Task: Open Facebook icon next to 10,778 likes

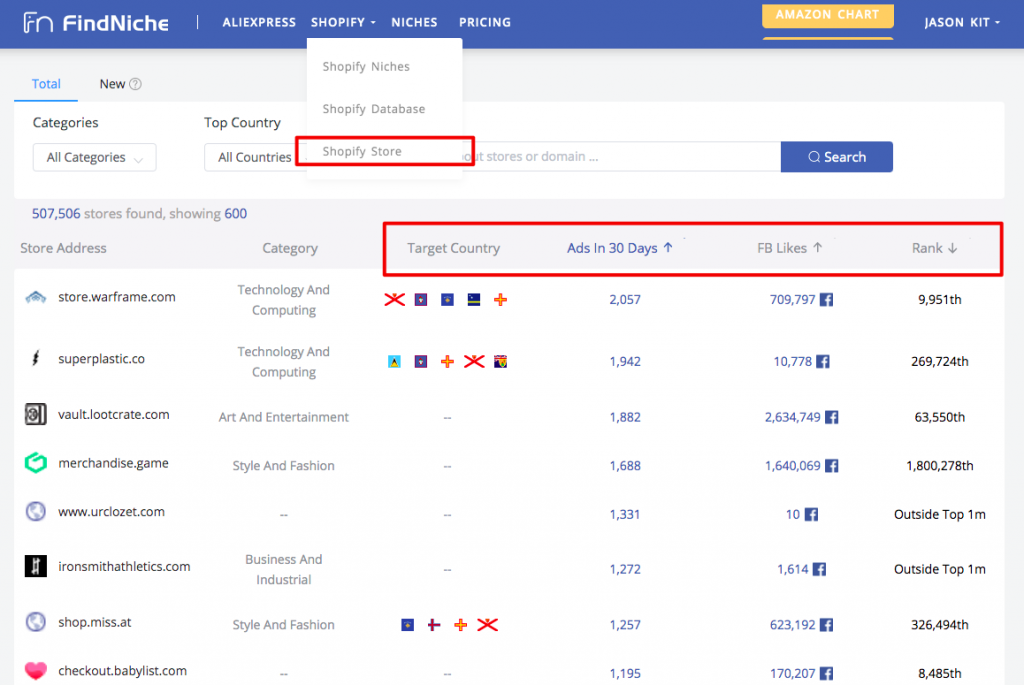Action: click(823, 362)
